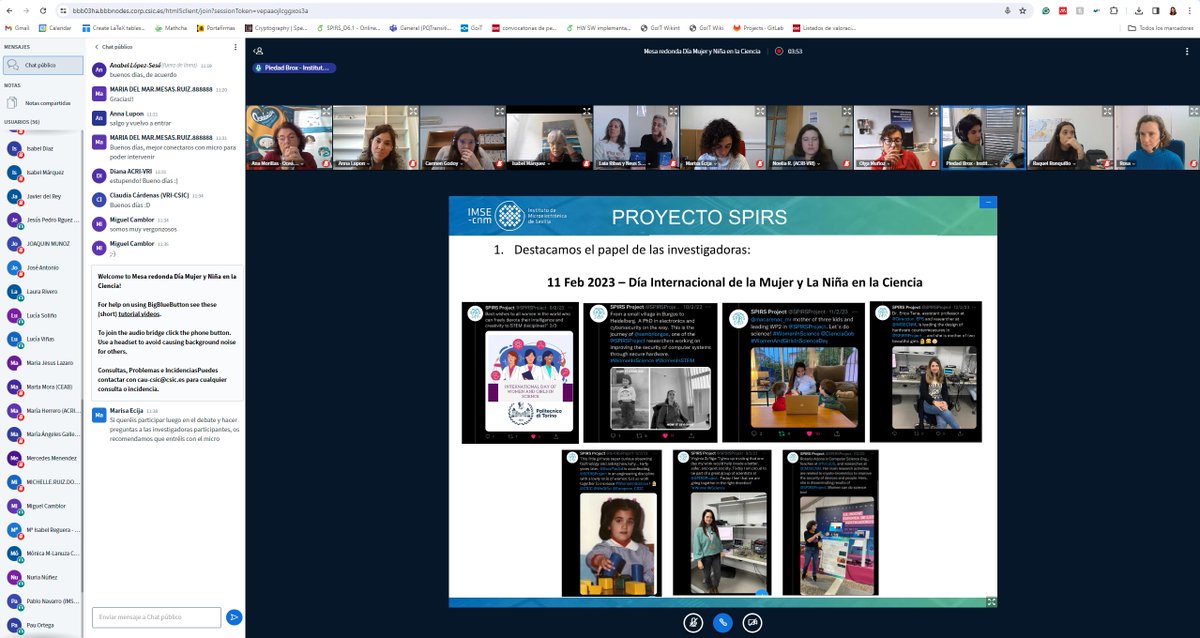The height and width of the screenshot is (638, 1200).
Task: Open the browser extensions puzzle icon
Action: click(1114, 10)
